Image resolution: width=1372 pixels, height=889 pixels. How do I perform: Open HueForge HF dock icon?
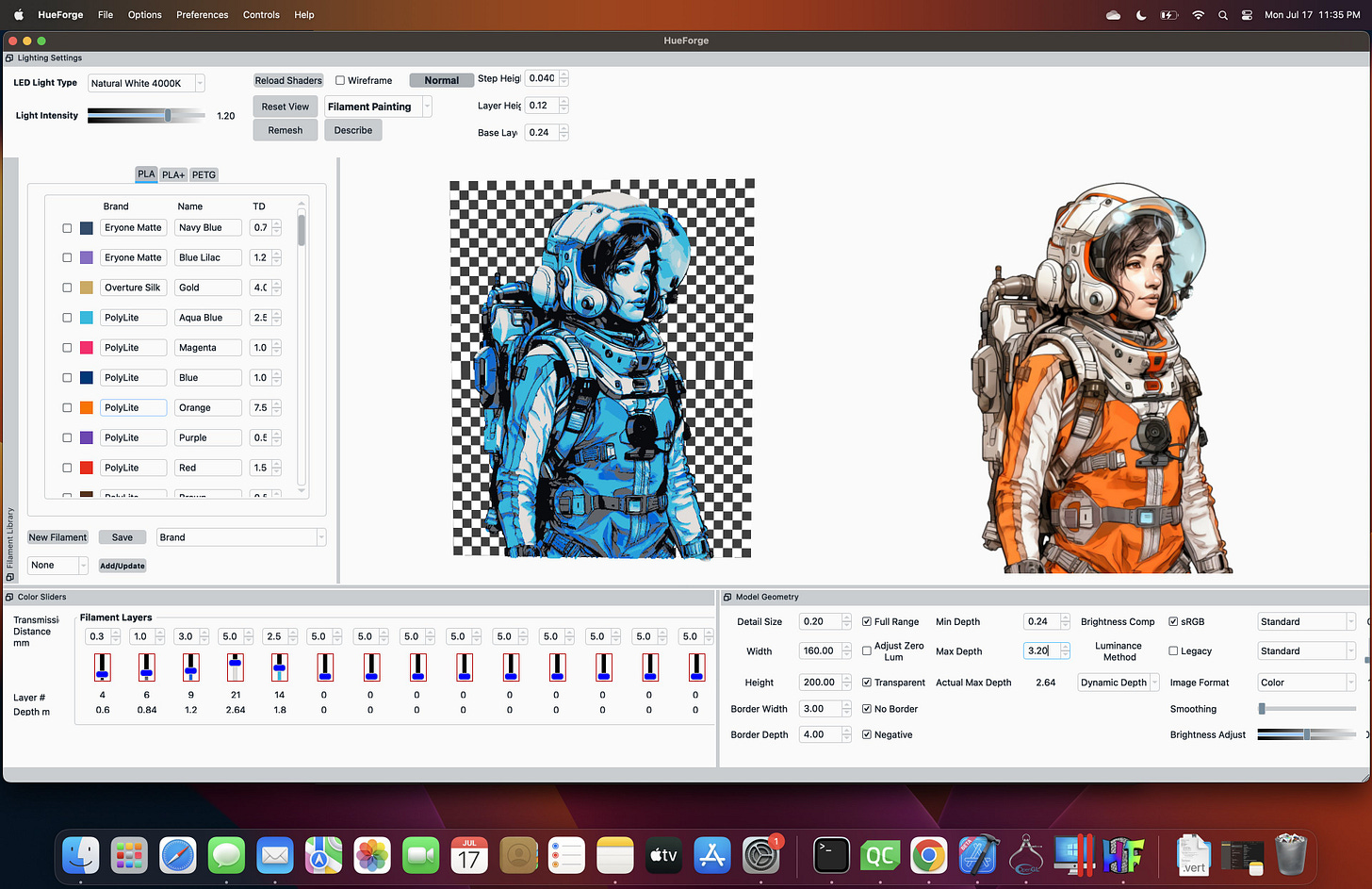[1123, 855]
